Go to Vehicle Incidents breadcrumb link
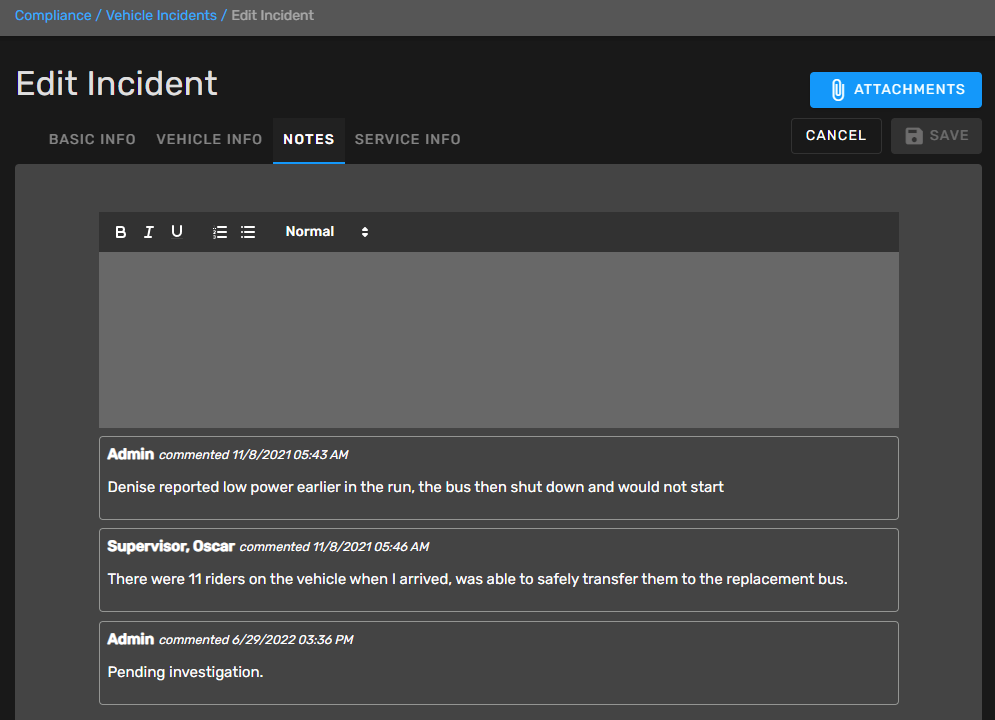The image size is (995, 720). point(161,16)
